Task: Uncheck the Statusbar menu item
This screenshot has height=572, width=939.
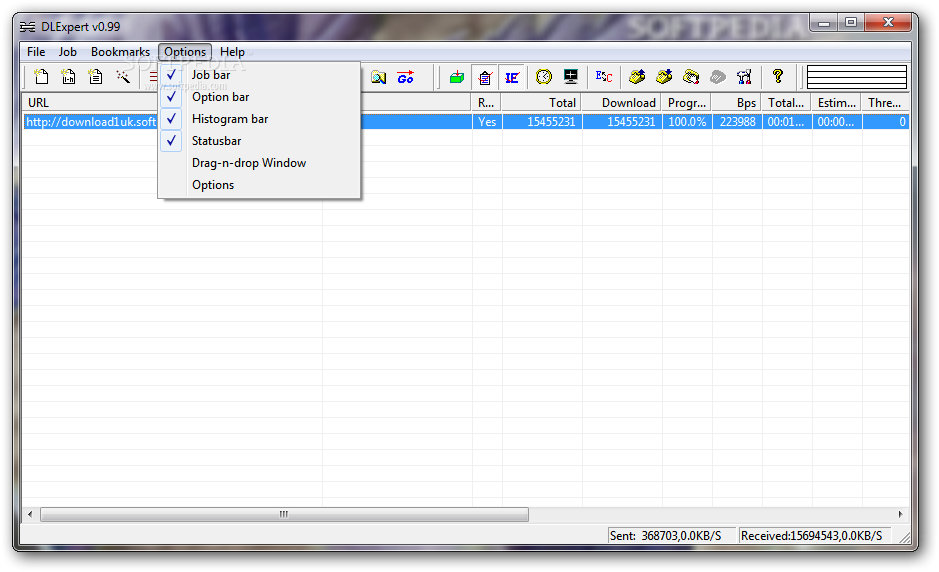Action: tap(259, 141)
